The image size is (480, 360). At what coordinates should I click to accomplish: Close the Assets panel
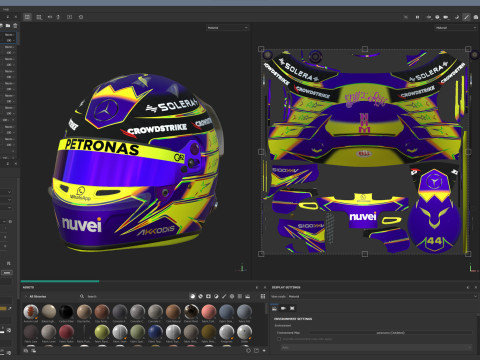tap(265, 287)
